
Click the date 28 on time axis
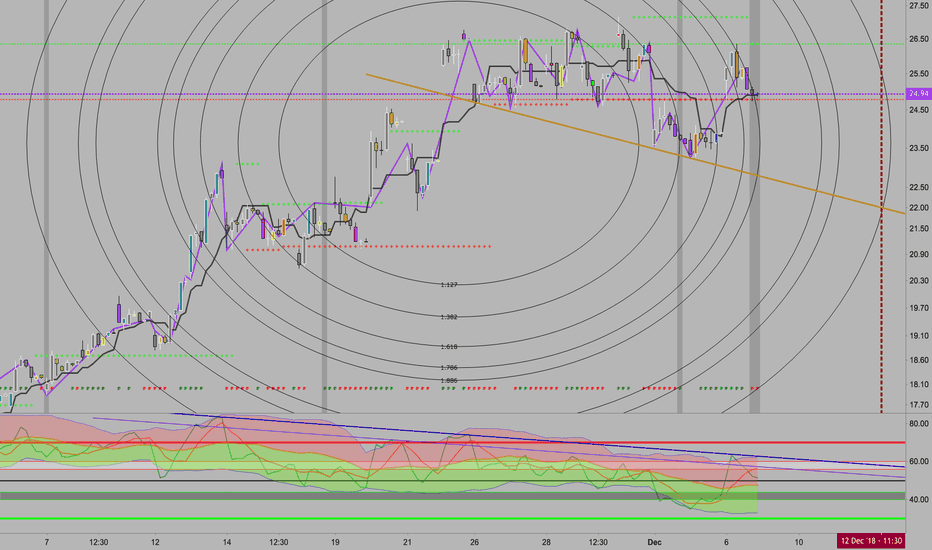pos(546,542)
